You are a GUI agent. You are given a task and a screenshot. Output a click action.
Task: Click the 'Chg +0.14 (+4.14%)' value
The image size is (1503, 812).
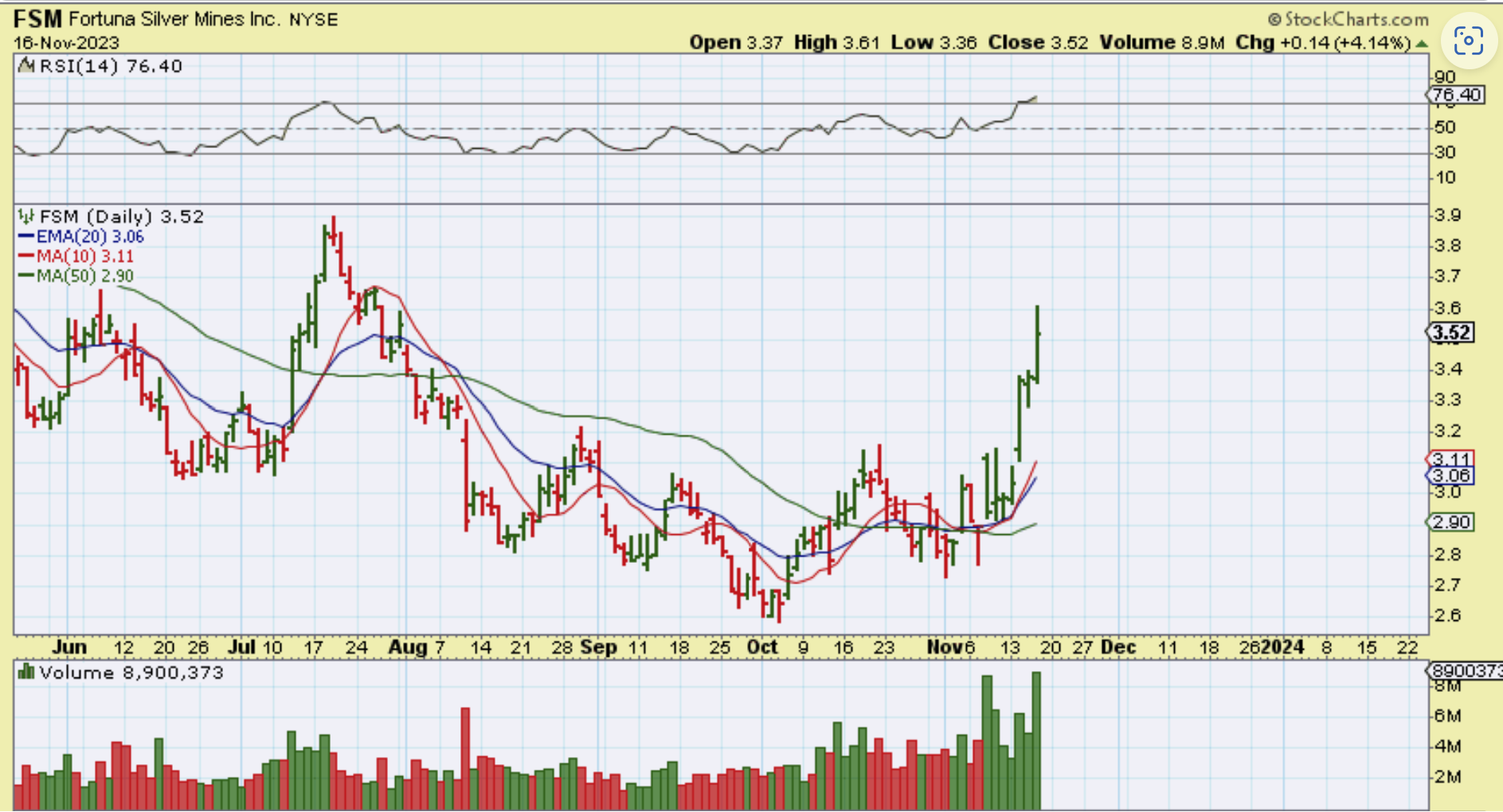pos(1323,42)
